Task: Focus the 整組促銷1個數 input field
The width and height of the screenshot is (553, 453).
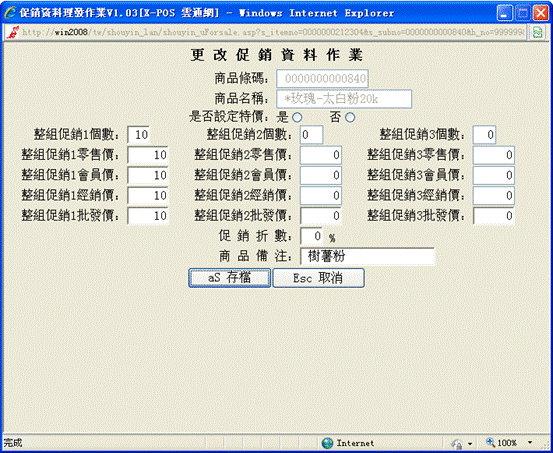Action: (x=139, y=134)
